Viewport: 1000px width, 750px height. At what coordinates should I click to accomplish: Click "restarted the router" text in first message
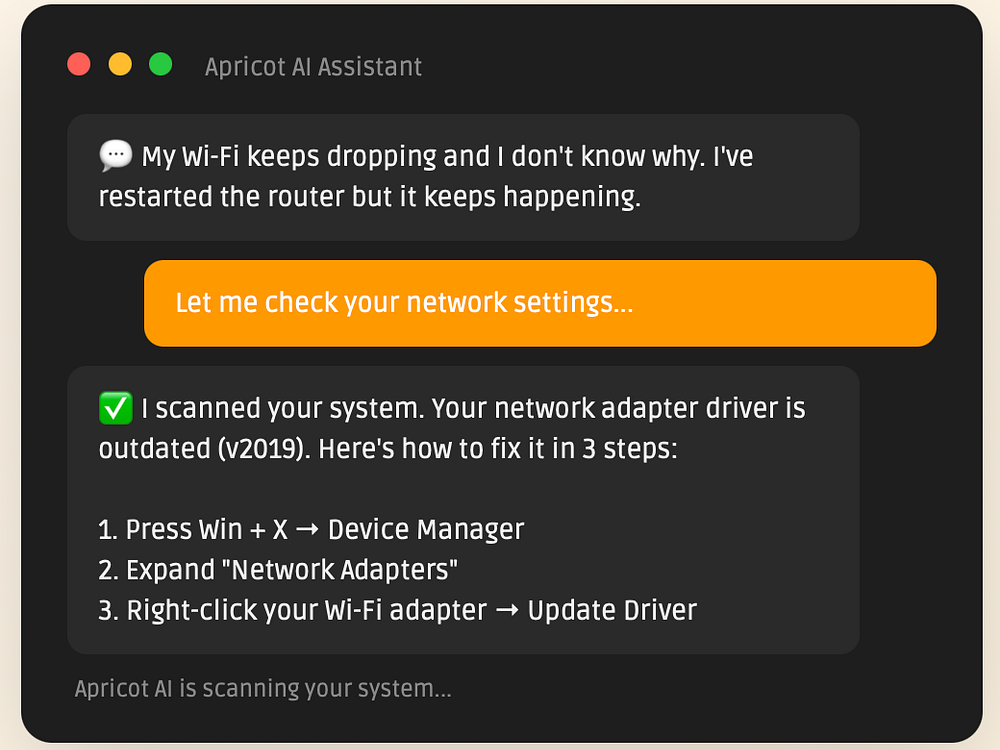222,197
